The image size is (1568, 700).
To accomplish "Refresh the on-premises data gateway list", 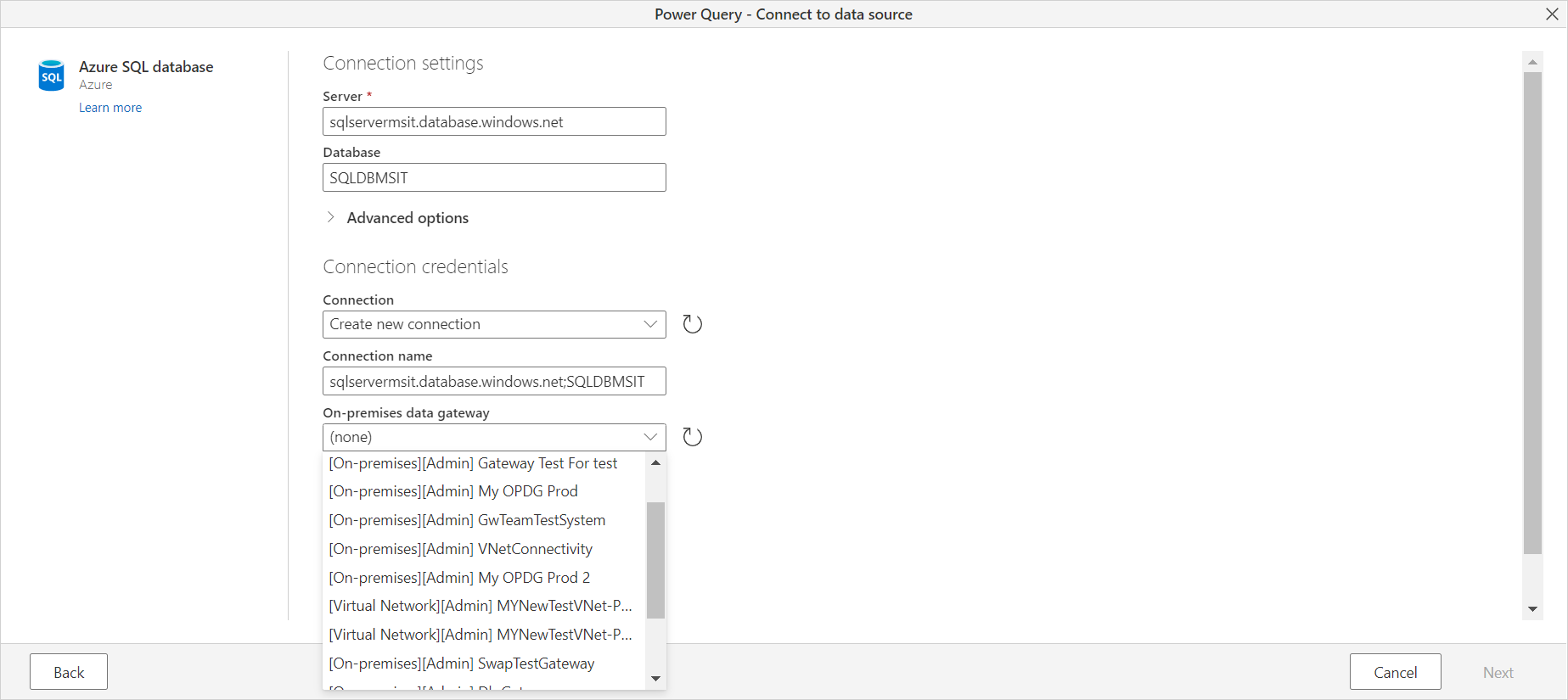I will coord(693,437).
